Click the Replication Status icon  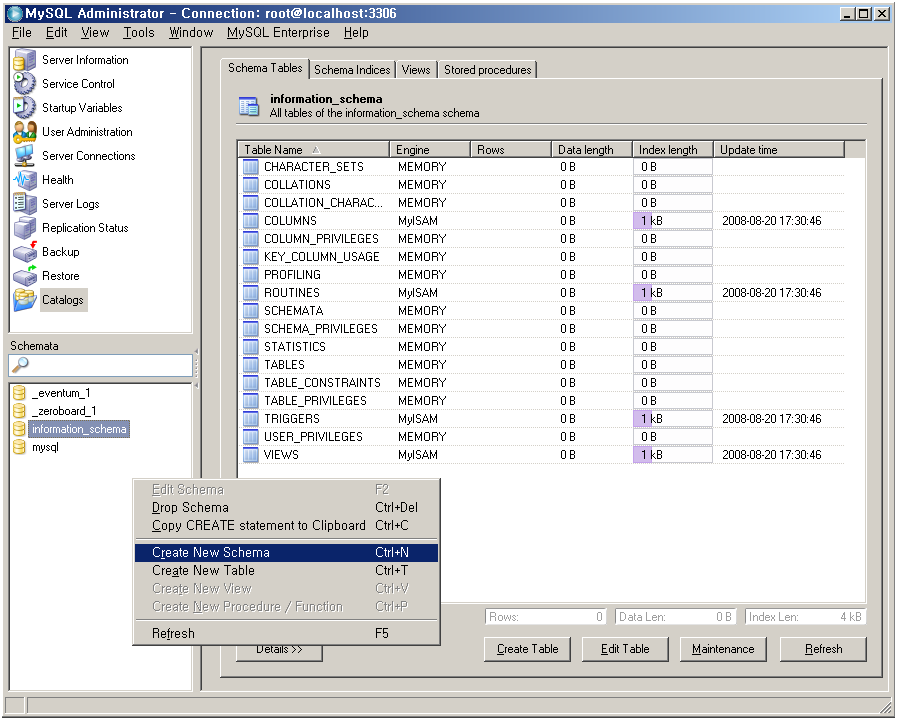click(x=25, y=228)
